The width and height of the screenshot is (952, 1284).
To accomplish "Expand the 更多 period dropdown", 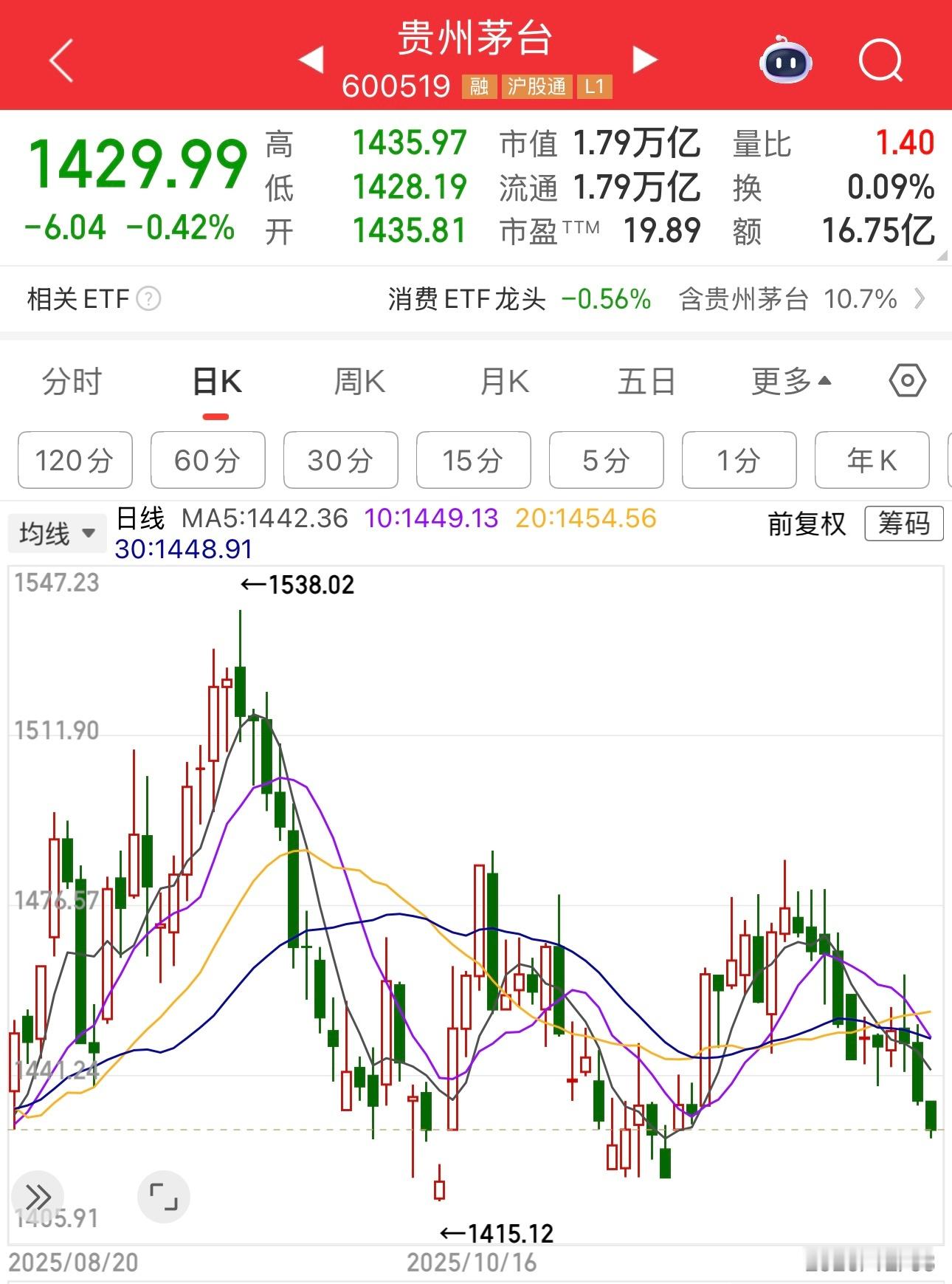I will point(792,382).
